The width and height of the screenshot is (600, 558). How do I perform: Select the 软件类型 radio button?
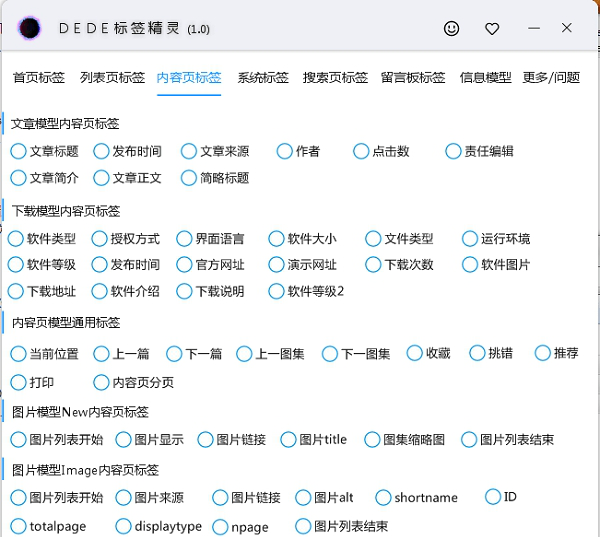click(16, 239)
